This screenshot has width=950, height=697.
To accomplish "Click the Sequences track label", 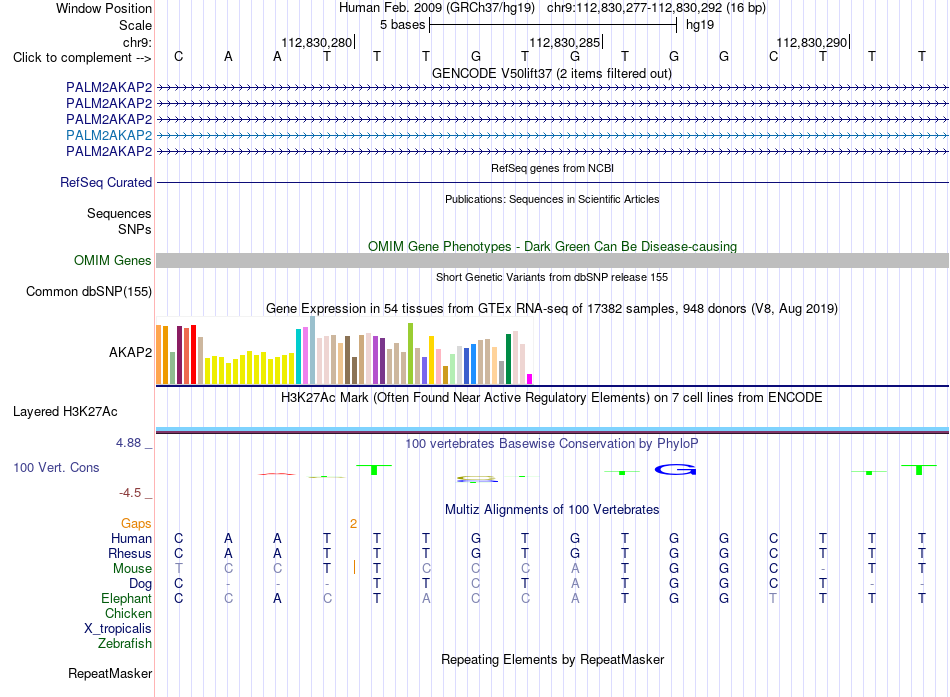I will point(119,213).
